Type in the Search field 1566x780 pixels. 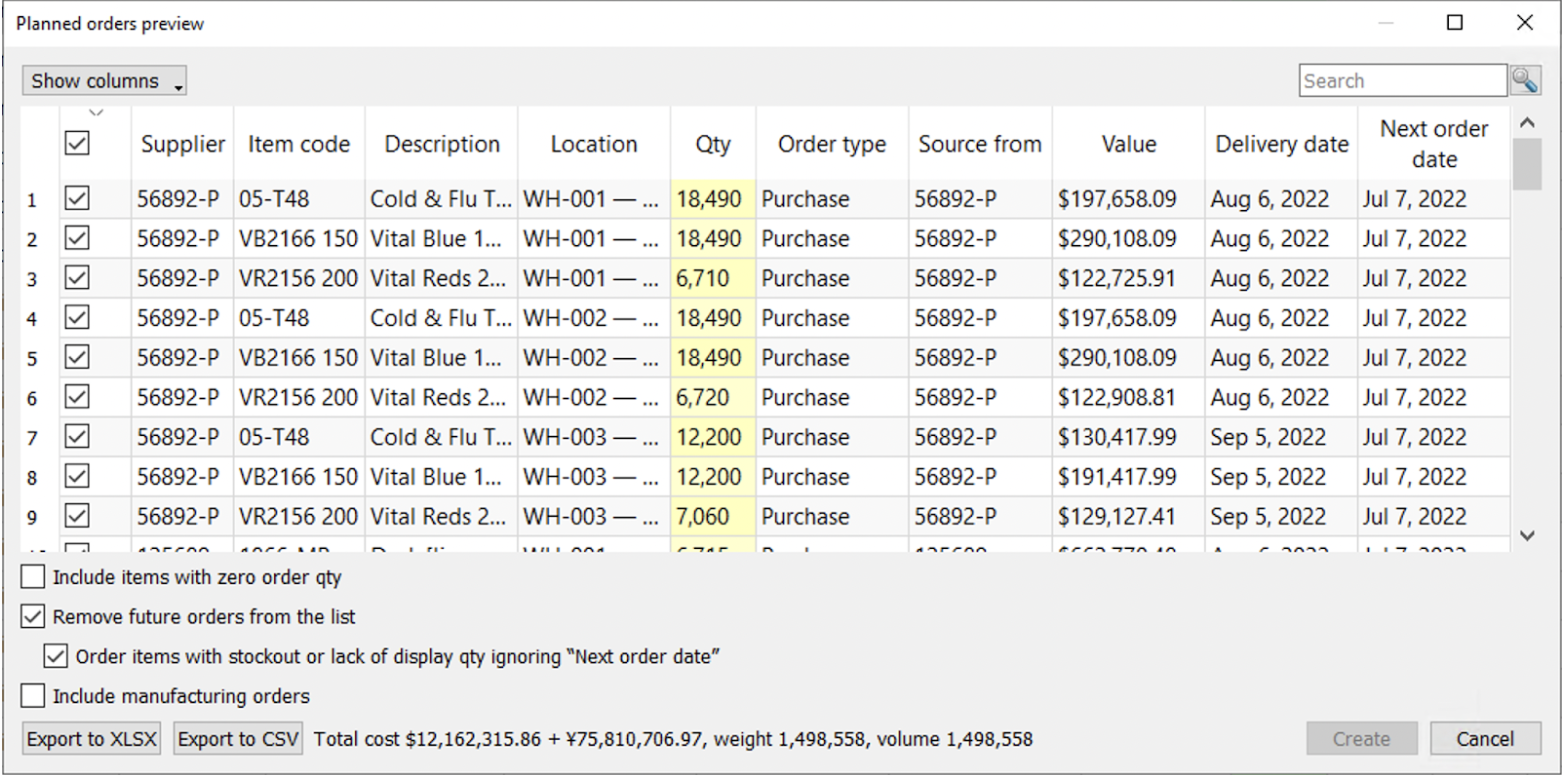coord(1400,81)
